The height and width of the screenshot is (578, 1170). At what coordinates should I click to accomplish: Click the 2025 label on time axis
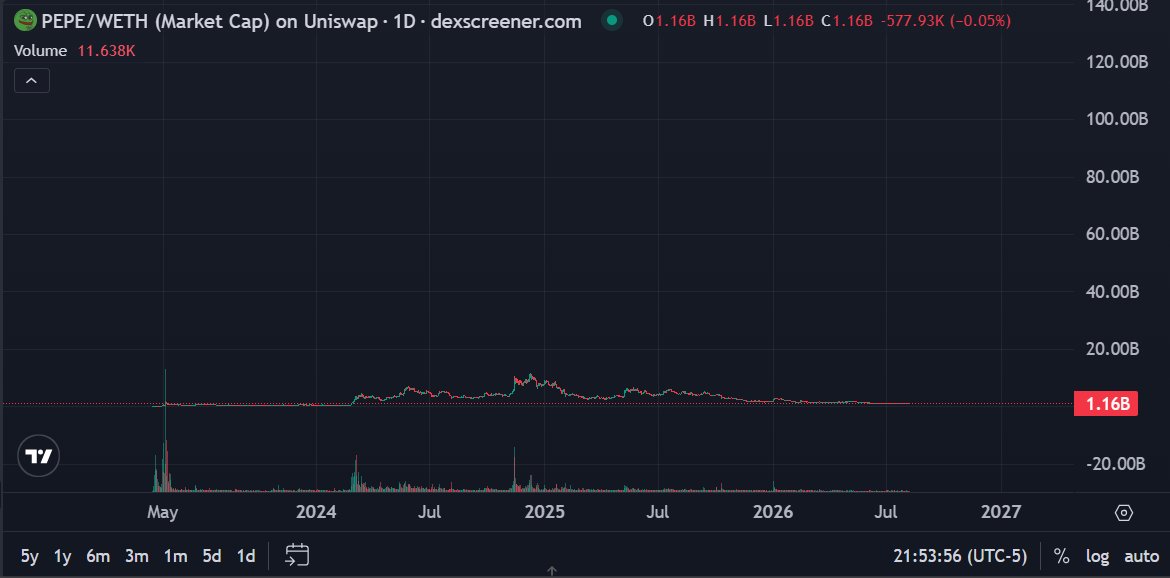pos(544,512)
